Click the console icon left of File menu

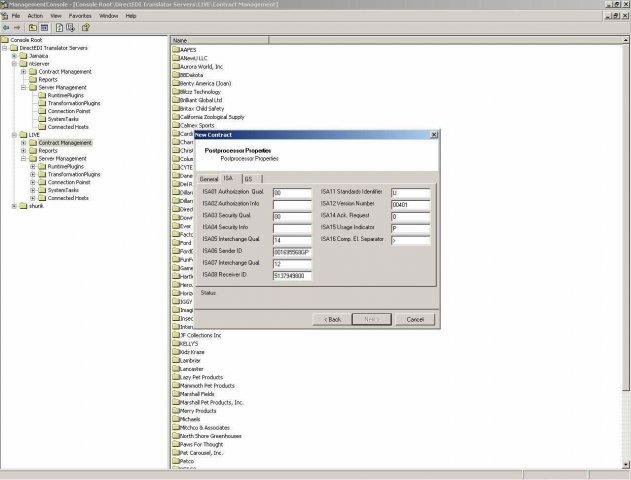pyautogui.click(x=4, y=16)
